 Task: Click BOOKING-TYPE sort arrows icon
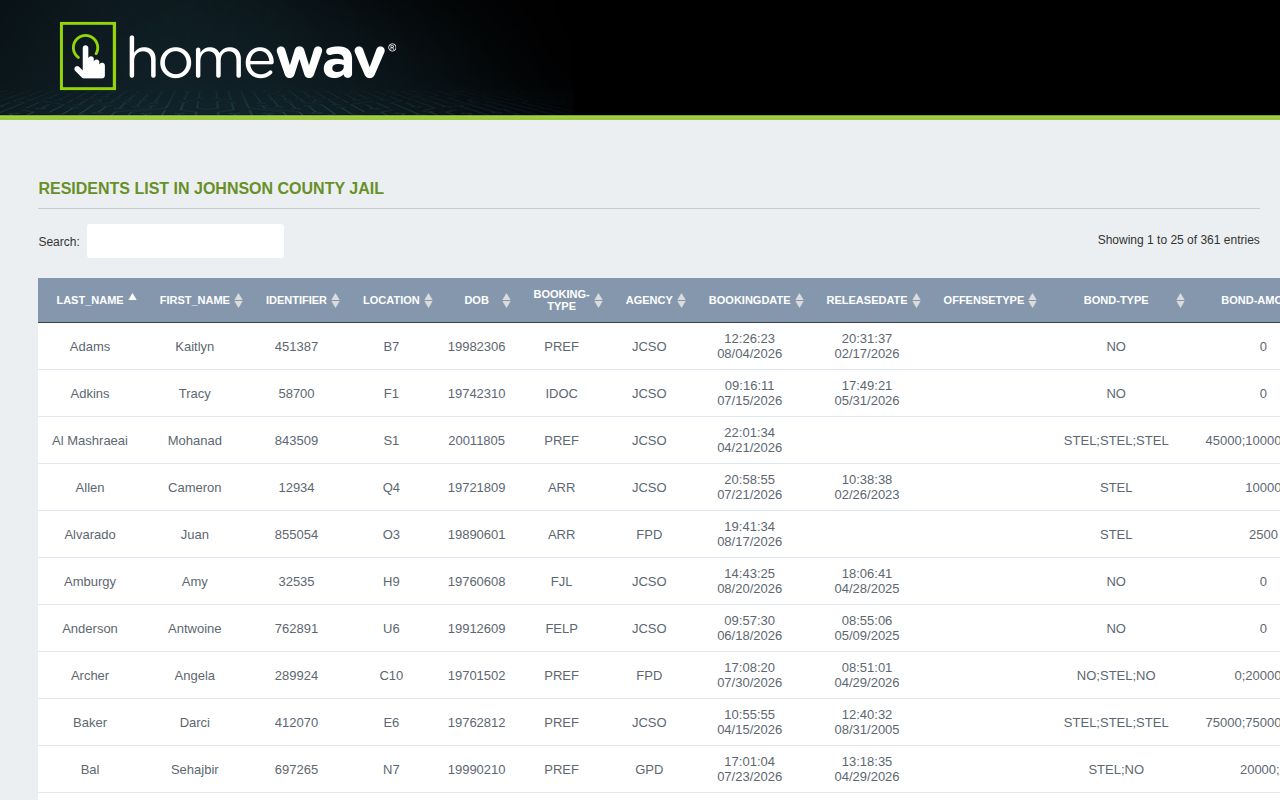599,300
